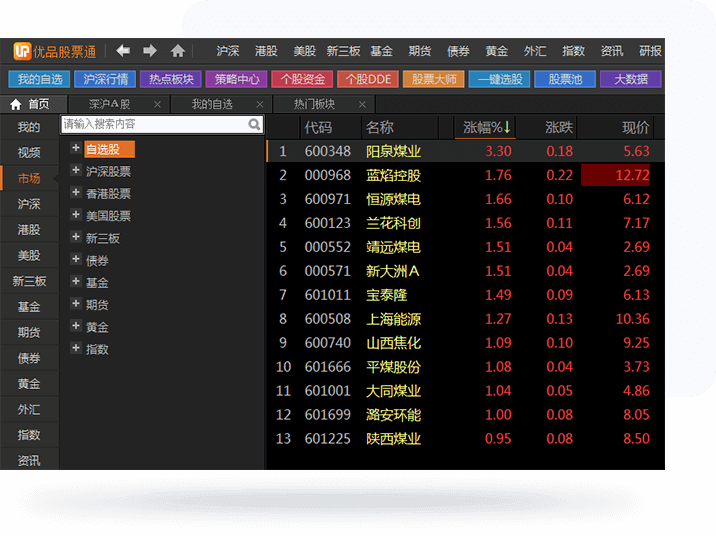This screenshot has width=716, height=536.
Task: Select the 兰花科创 stock name
Action: [x=393, y=223]
